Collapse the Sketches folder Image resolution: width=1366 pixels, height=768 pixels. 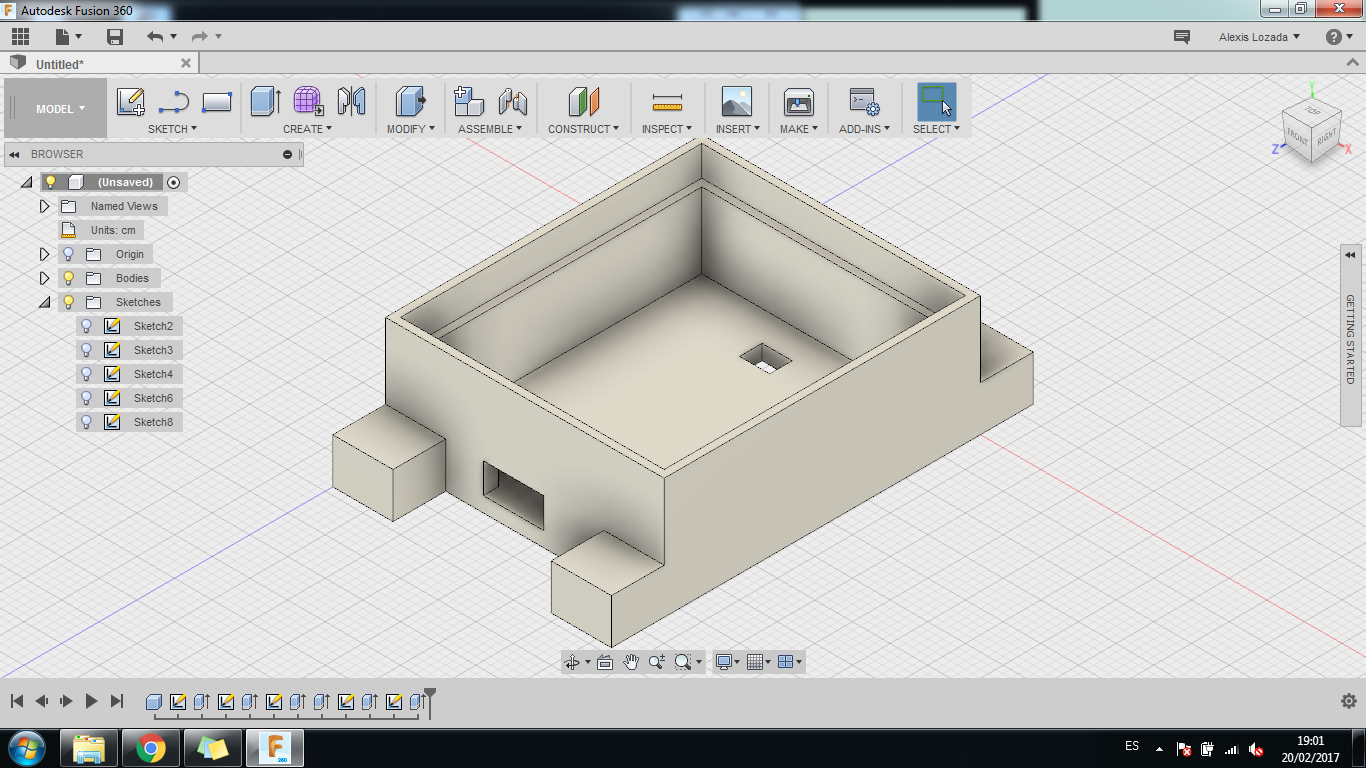44,302
